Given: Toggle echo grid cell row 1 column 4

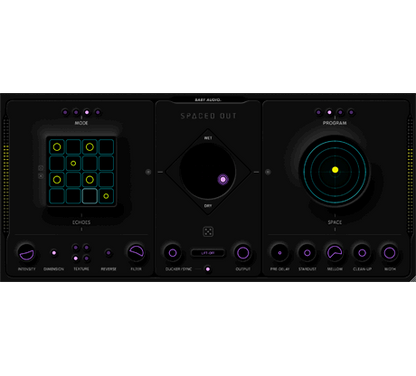Looking at the screenshot, I should [x=106, y=147].
